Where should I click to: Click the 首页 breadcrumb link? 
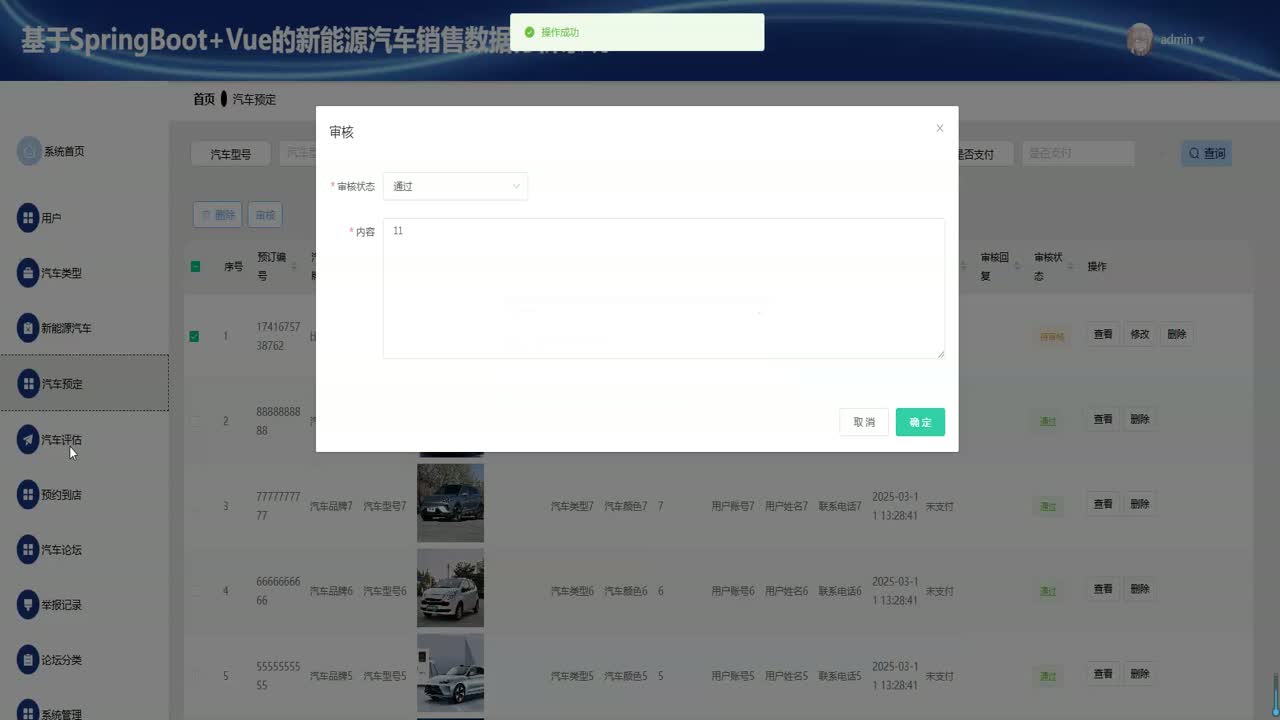(x=204, y=99)
